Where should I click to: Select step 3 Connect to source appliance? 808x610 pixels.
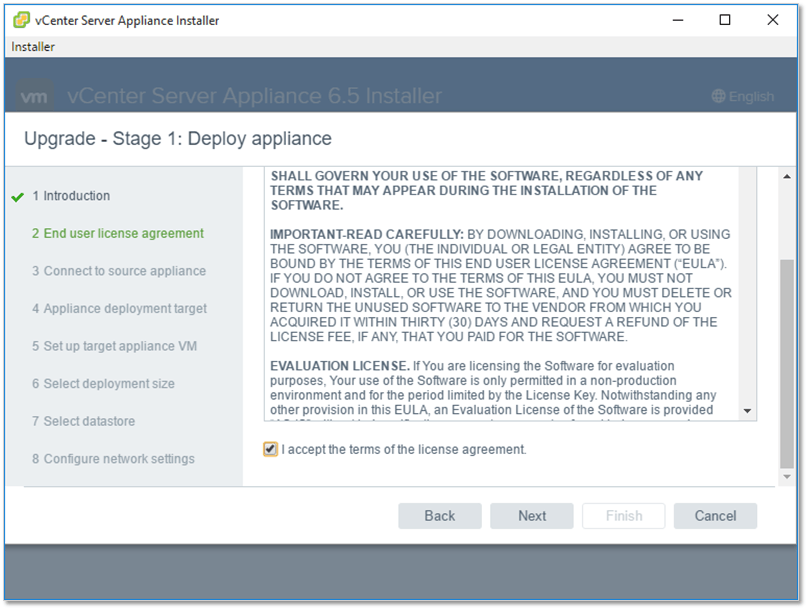point(119,271)
